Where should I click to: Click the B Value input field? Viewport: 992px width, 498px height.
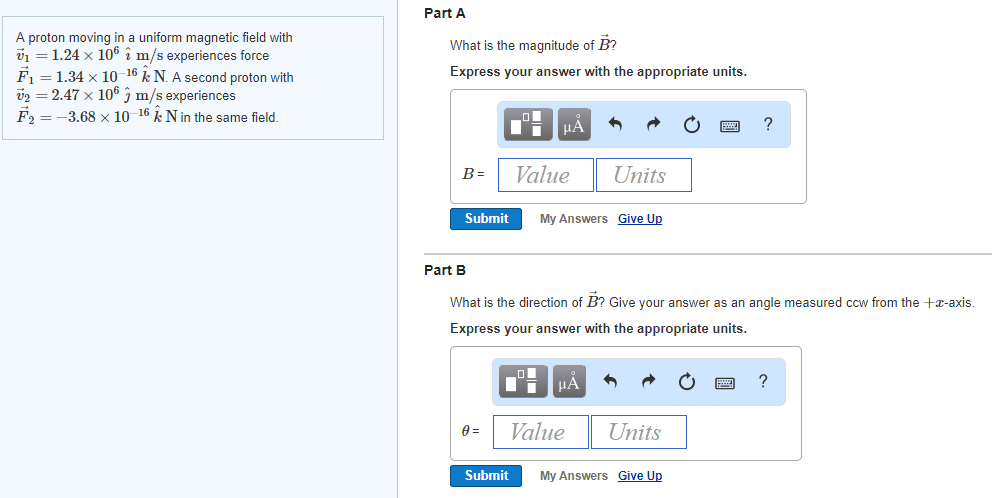point(545,175)
